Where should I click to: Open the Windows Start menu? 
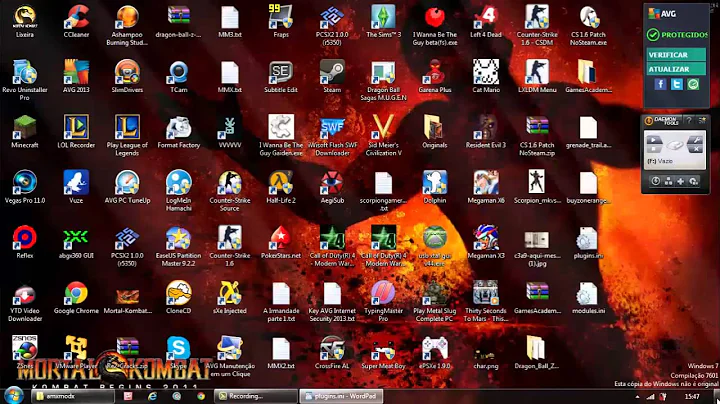click(13, 395)
